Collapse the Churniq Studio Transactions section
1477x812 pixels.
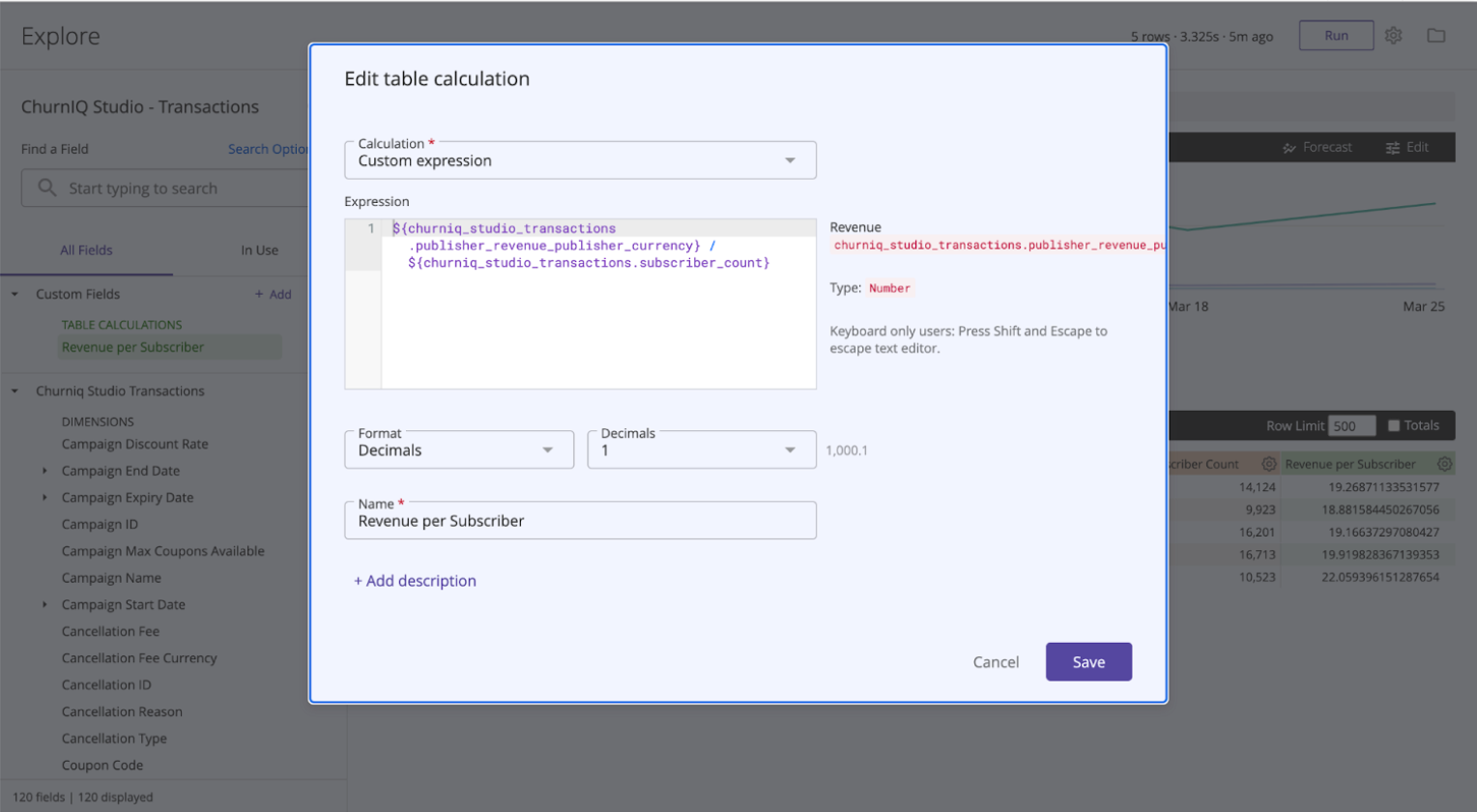coord(14,391)
